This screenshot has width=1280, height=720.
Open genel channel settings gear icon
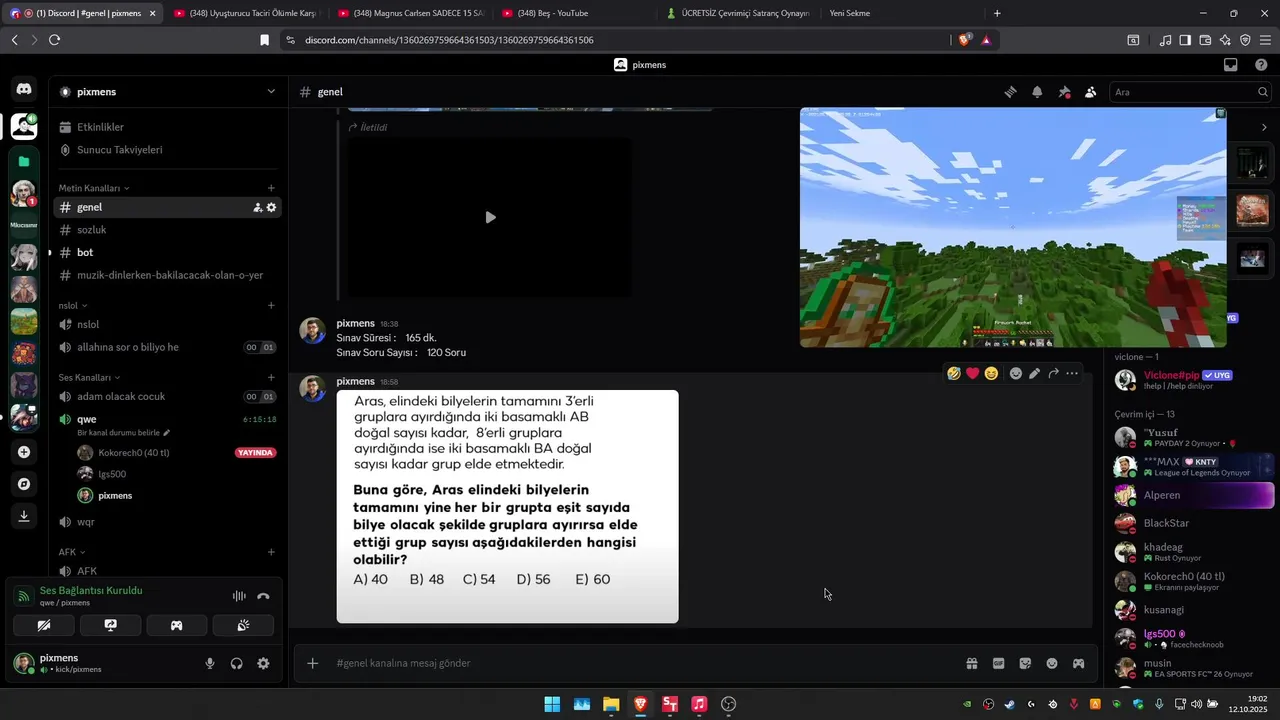(x=271, y=207)
